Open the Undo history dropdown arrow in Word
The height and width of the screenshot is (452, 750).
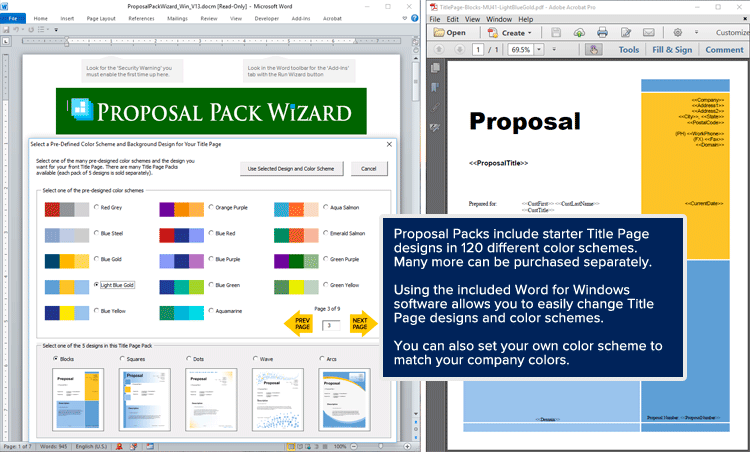22,30
